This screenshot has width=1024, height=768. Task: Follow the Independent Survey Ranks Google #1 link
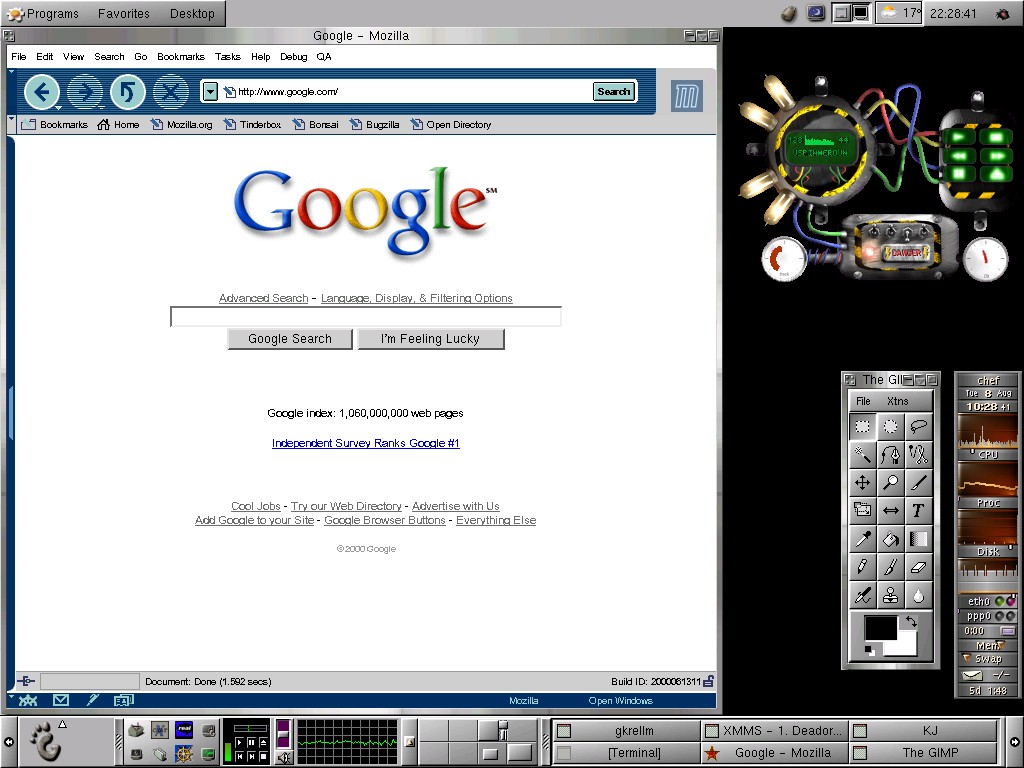point(366,443)
